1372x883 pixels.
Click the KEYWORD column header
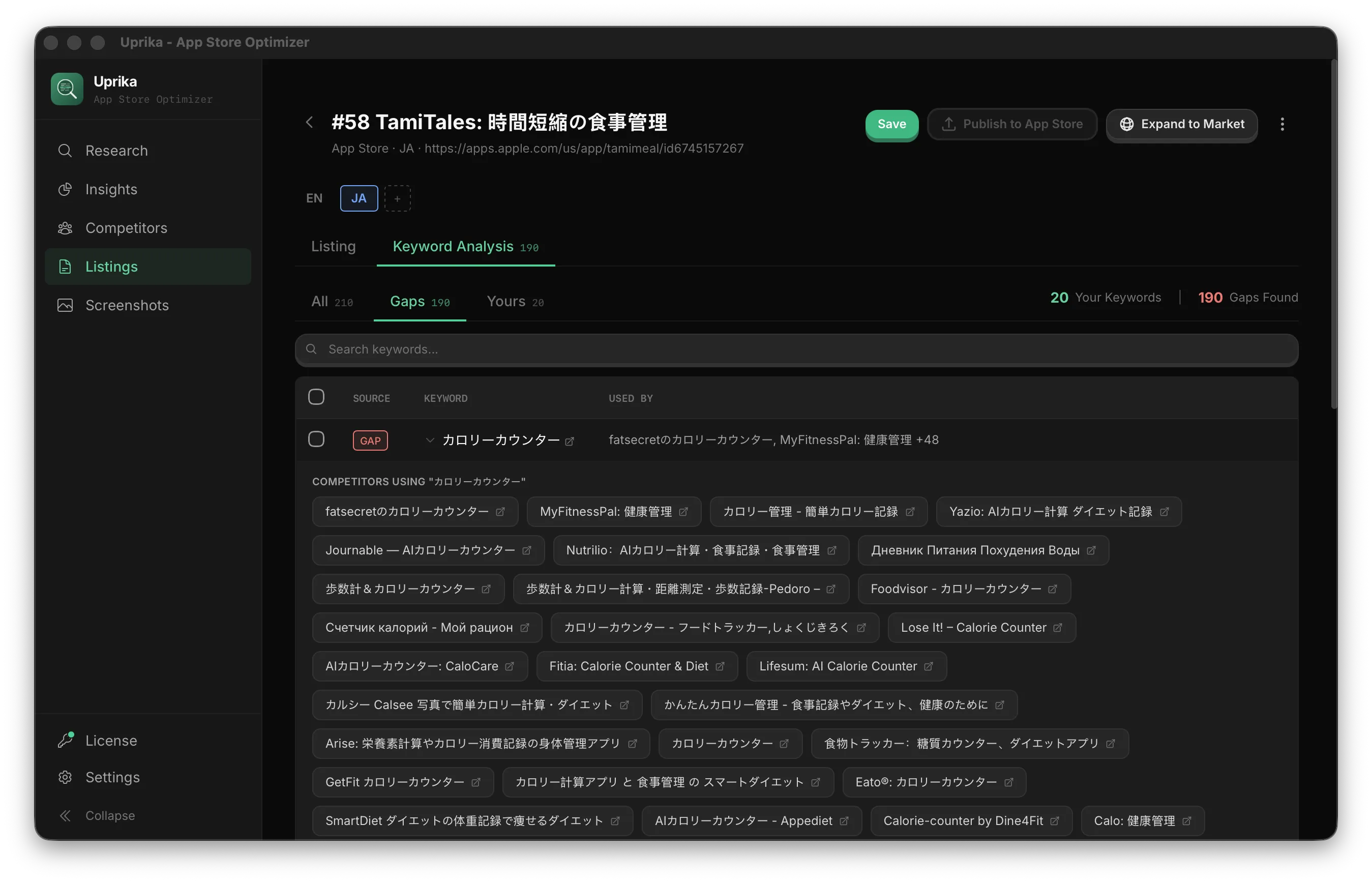(446, 398)
